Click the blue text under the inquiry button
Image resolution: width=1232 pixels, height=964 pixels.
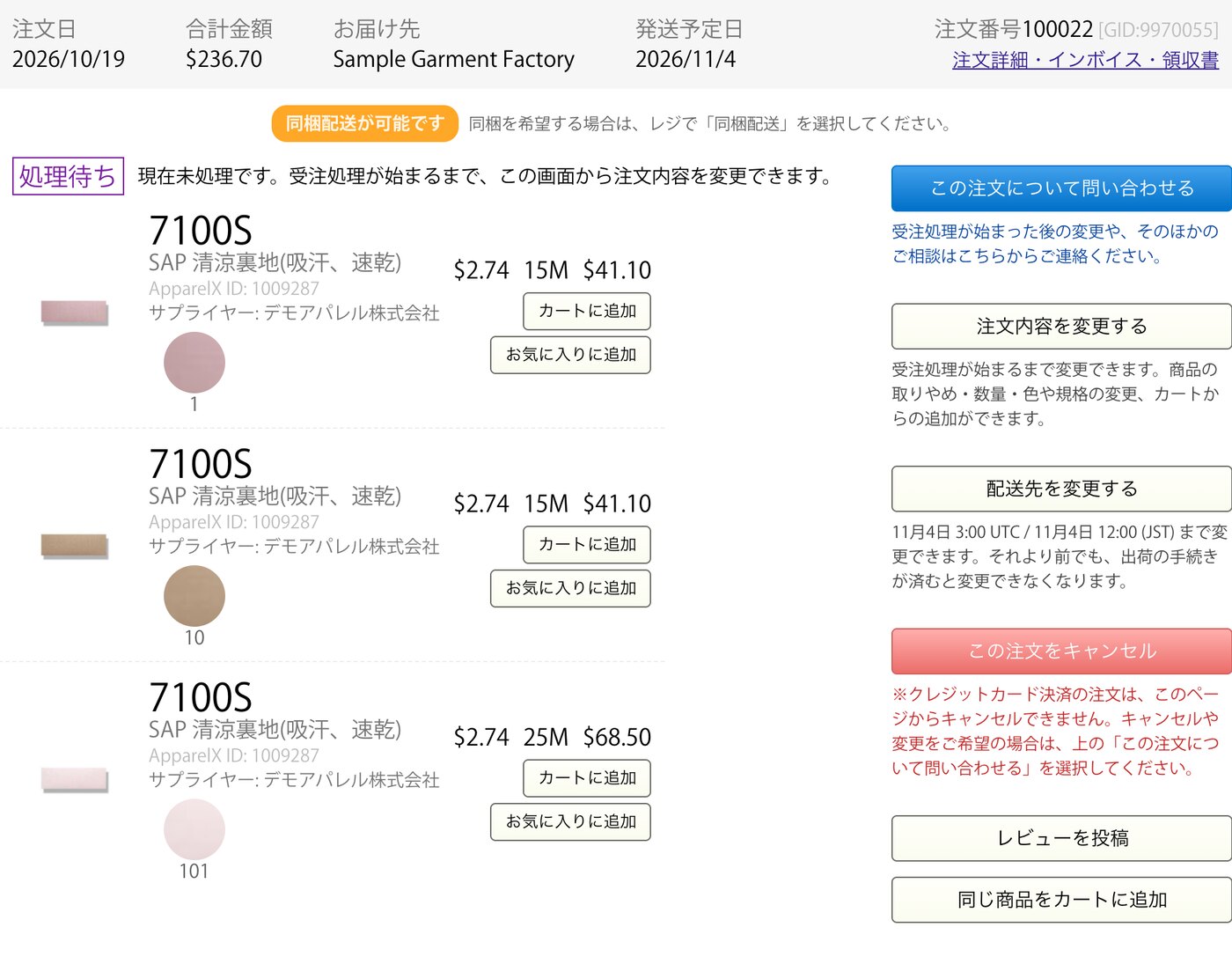pyautogui.click(x=1054, y=244)
